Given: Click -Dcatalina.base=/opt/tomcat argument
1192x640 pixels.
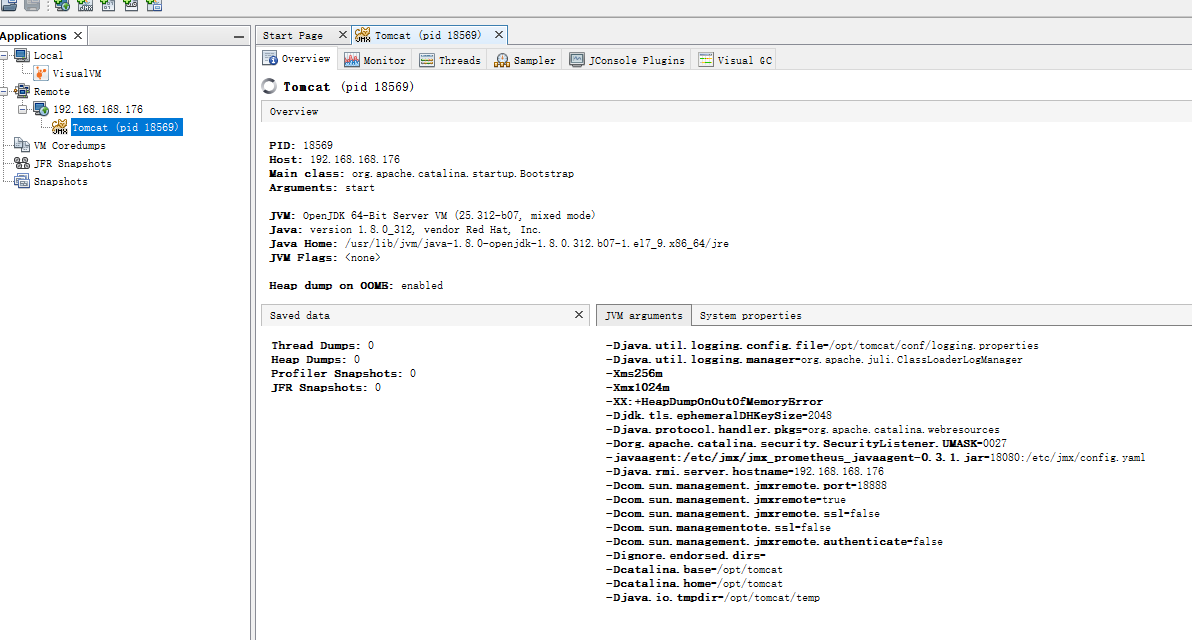Looking at the screenshot, I should coord(694,569).
